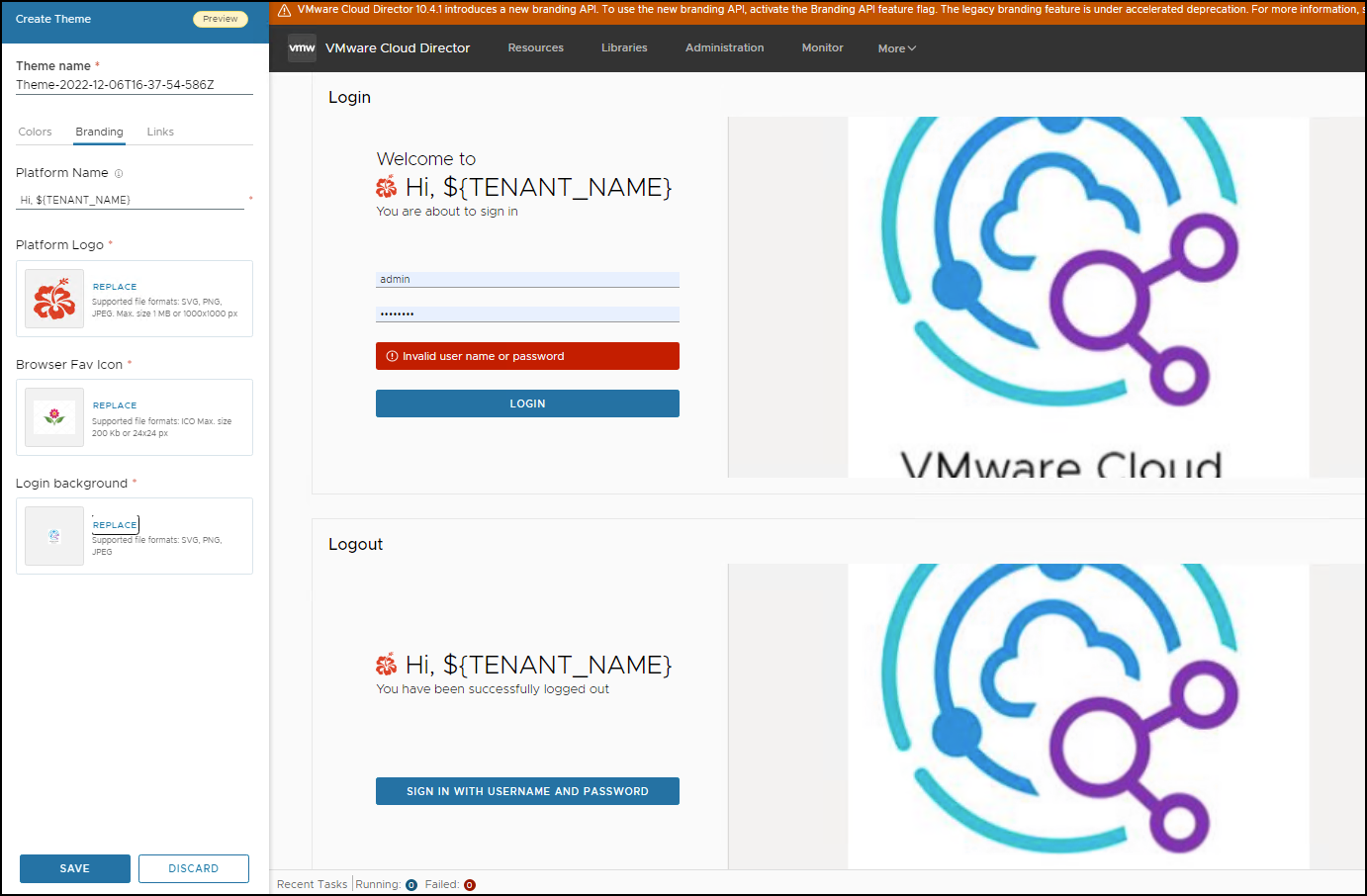1367x896 pixels.
Task: Click the 'Welcome to' text
Action: point(426,159)
